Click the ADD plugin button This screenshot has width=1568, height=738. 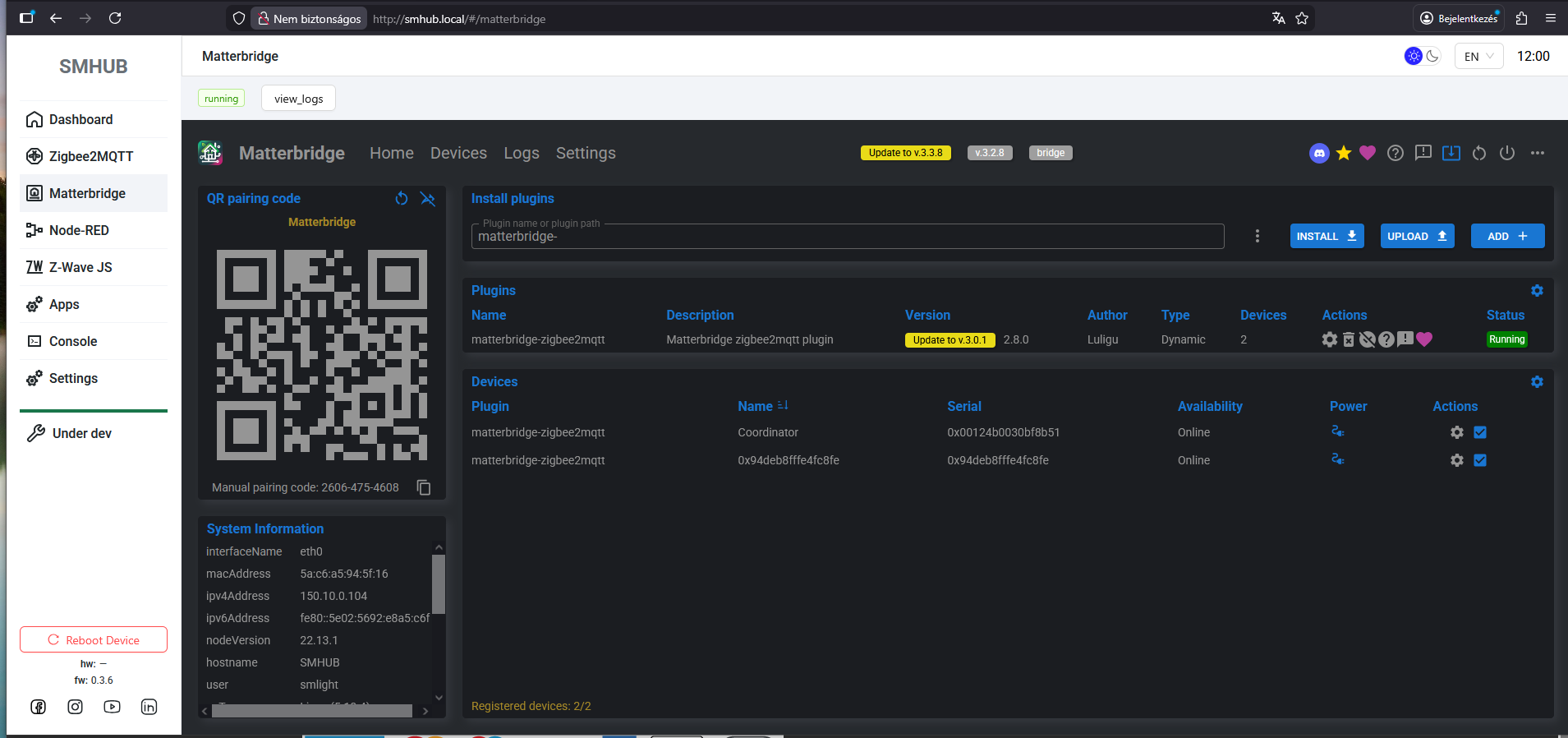tap(1508, 236)
